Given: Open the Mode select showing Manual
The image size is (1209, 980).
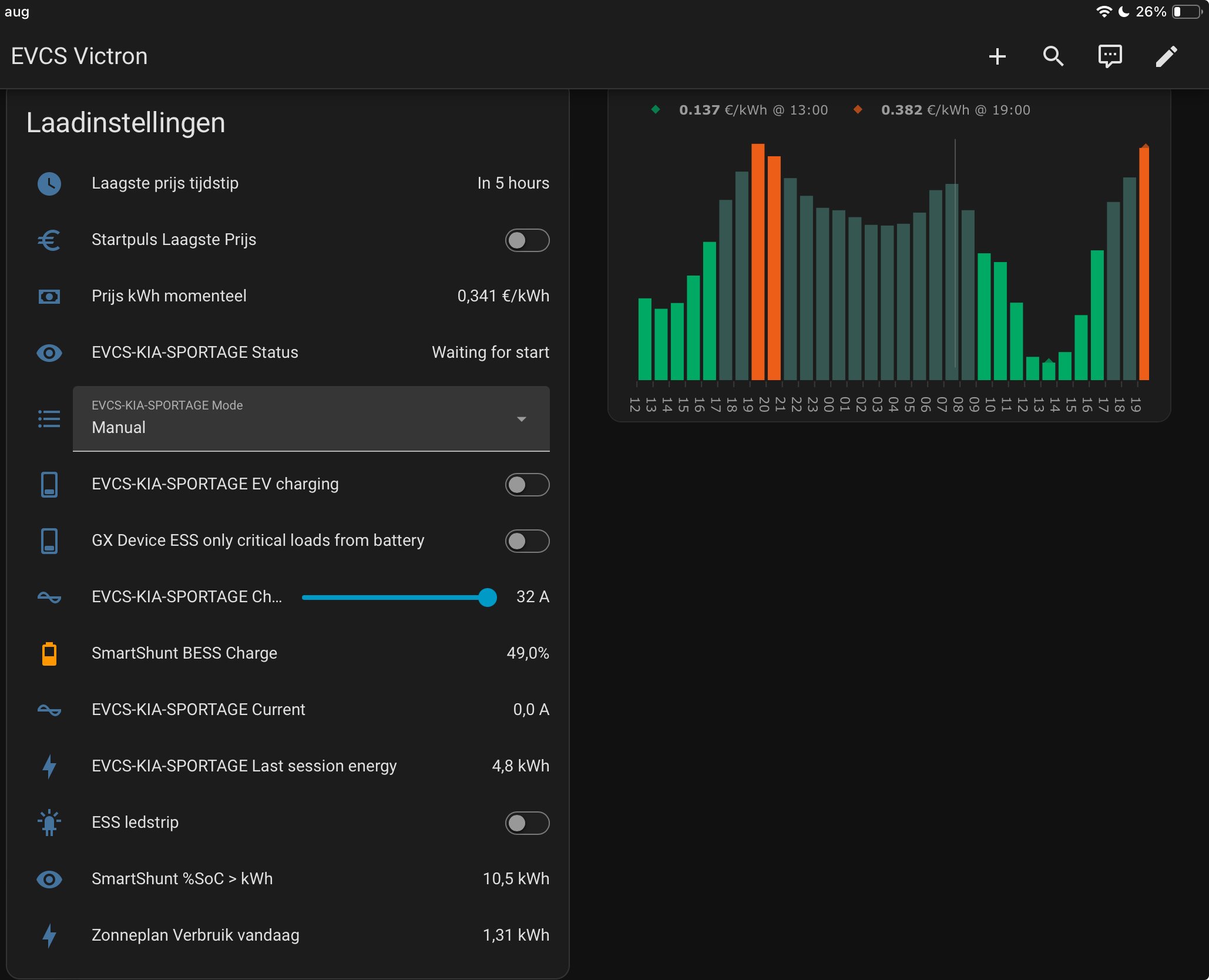Looking at the screenshot, I should click(311, 419).
